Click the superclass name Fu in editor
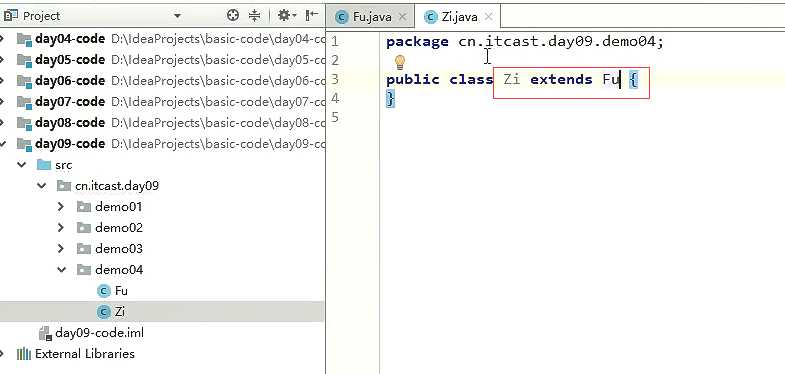Image resolution: width=785 pixels, height=374 pixels. 611,79
